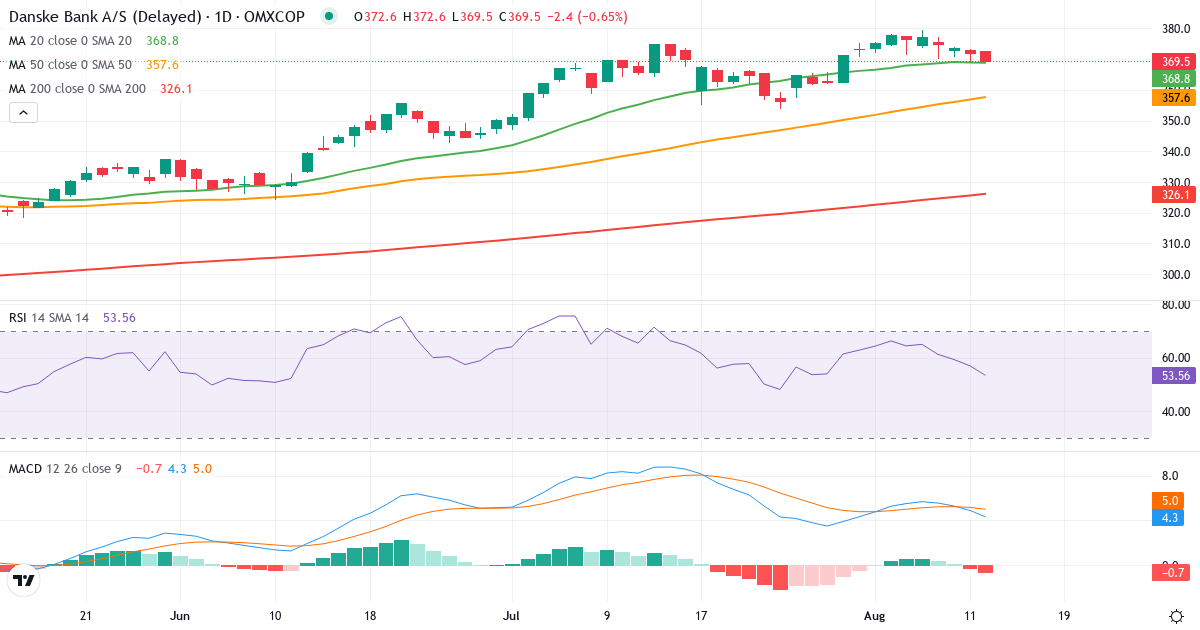Click the green market status dot

[x=329, y=16]
